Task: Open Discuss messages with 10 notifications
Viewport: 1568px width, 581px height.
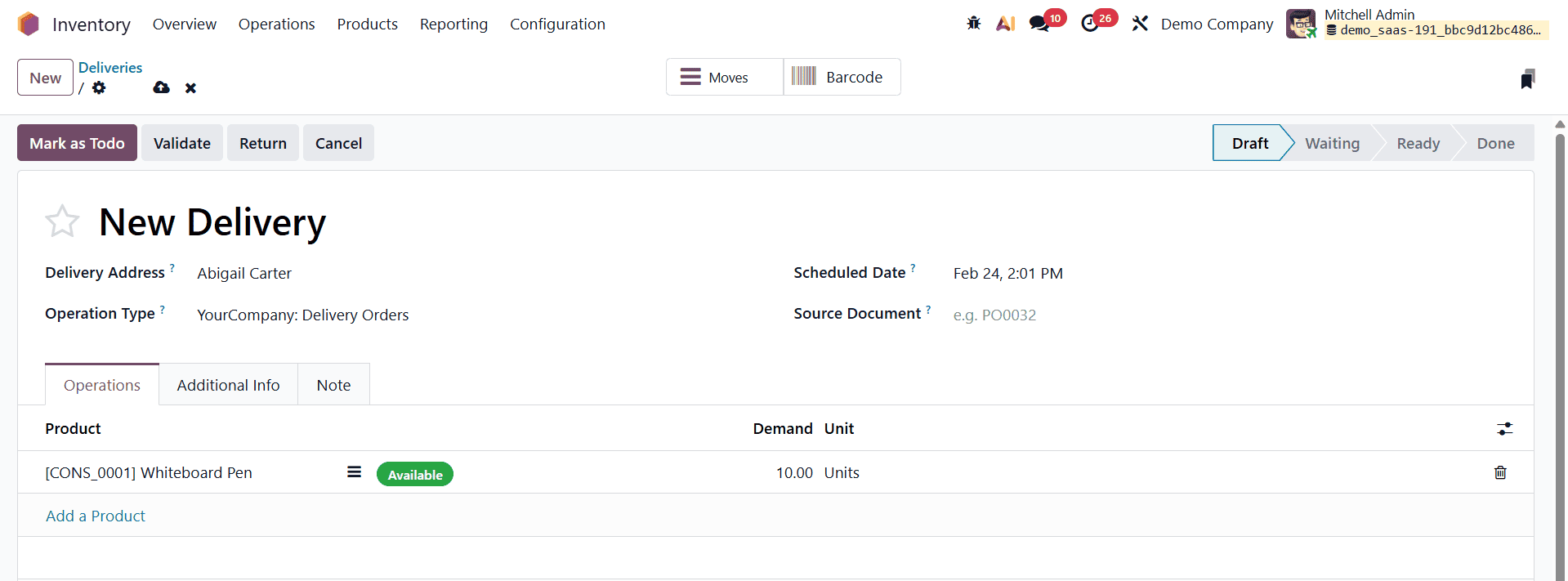Action: 1039,24
